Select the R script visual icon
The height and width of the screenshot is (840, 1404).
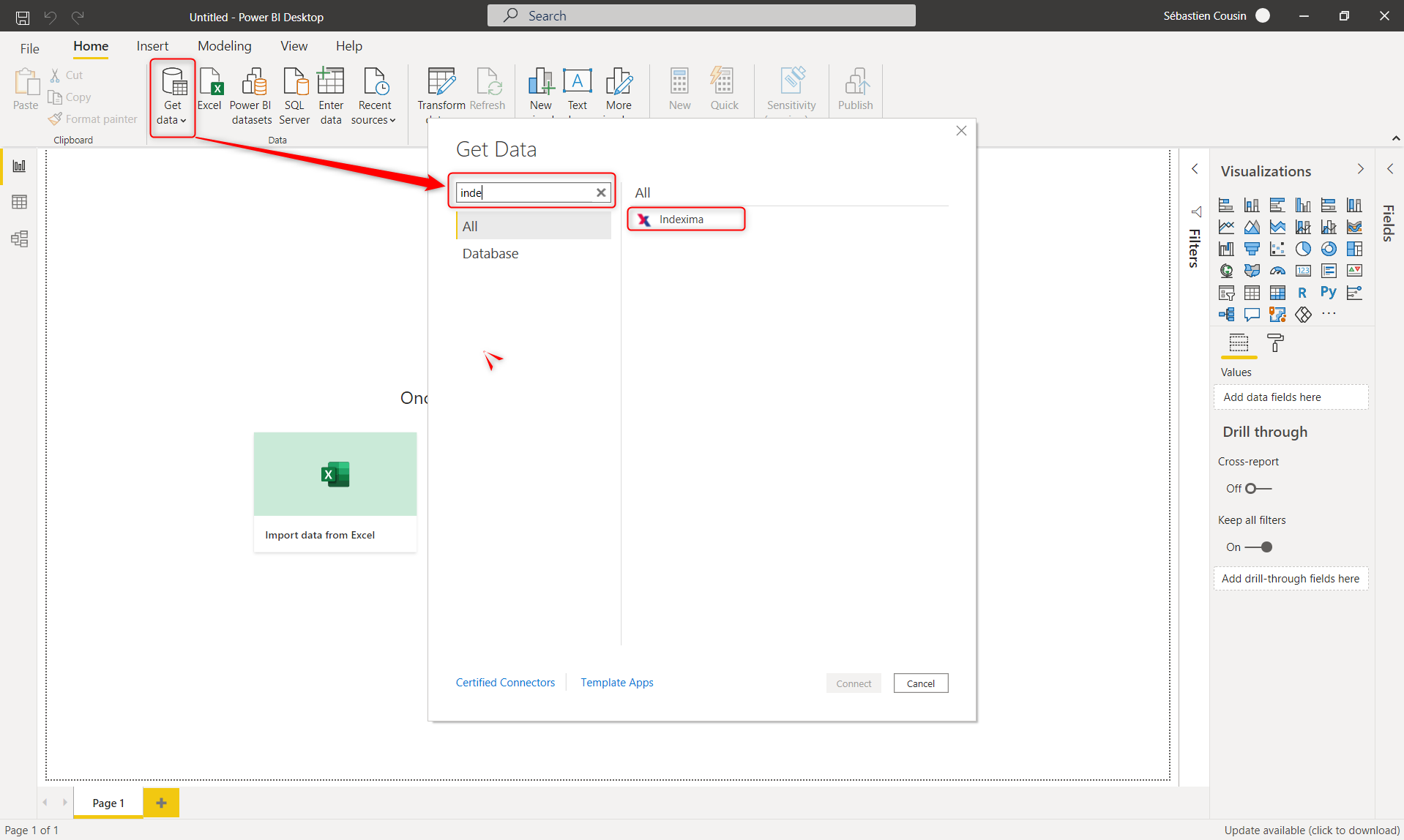tap(1302, 293)
